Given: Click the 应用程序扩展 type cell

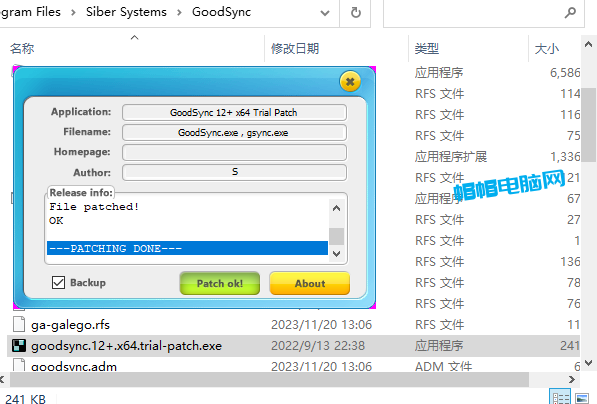Looking at the screenshot, I should 451,156.
